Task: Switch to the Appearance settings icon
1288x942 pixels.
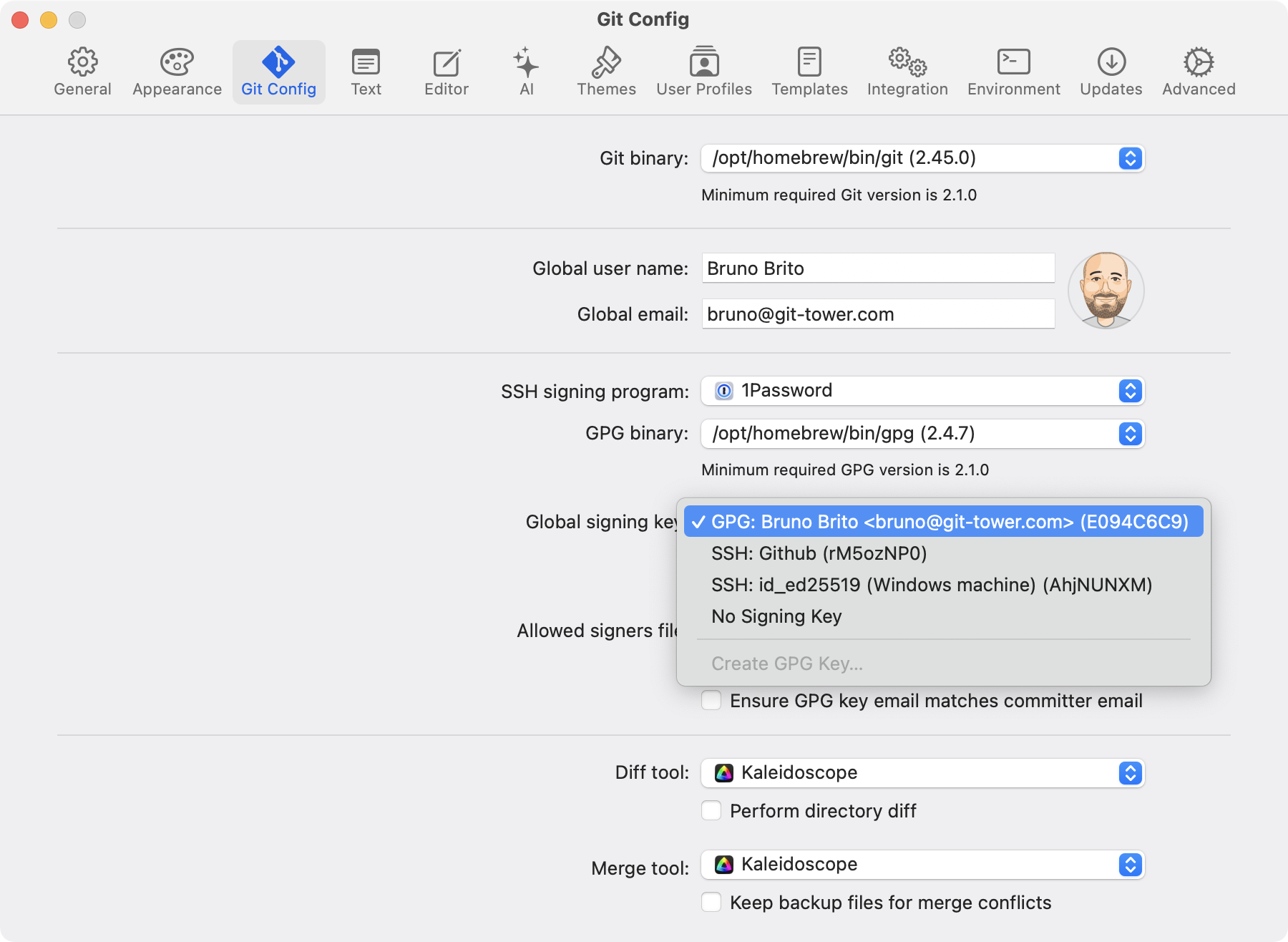Action: point(177,72)
